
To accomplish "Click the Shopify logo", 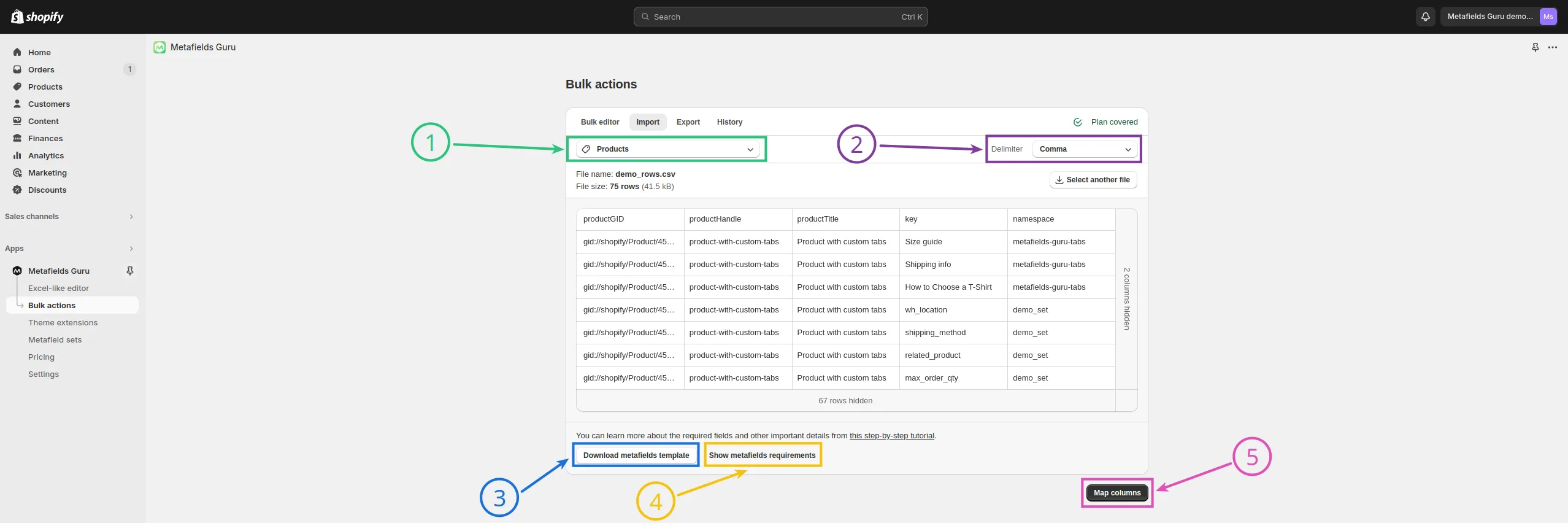I will (37, 17).
